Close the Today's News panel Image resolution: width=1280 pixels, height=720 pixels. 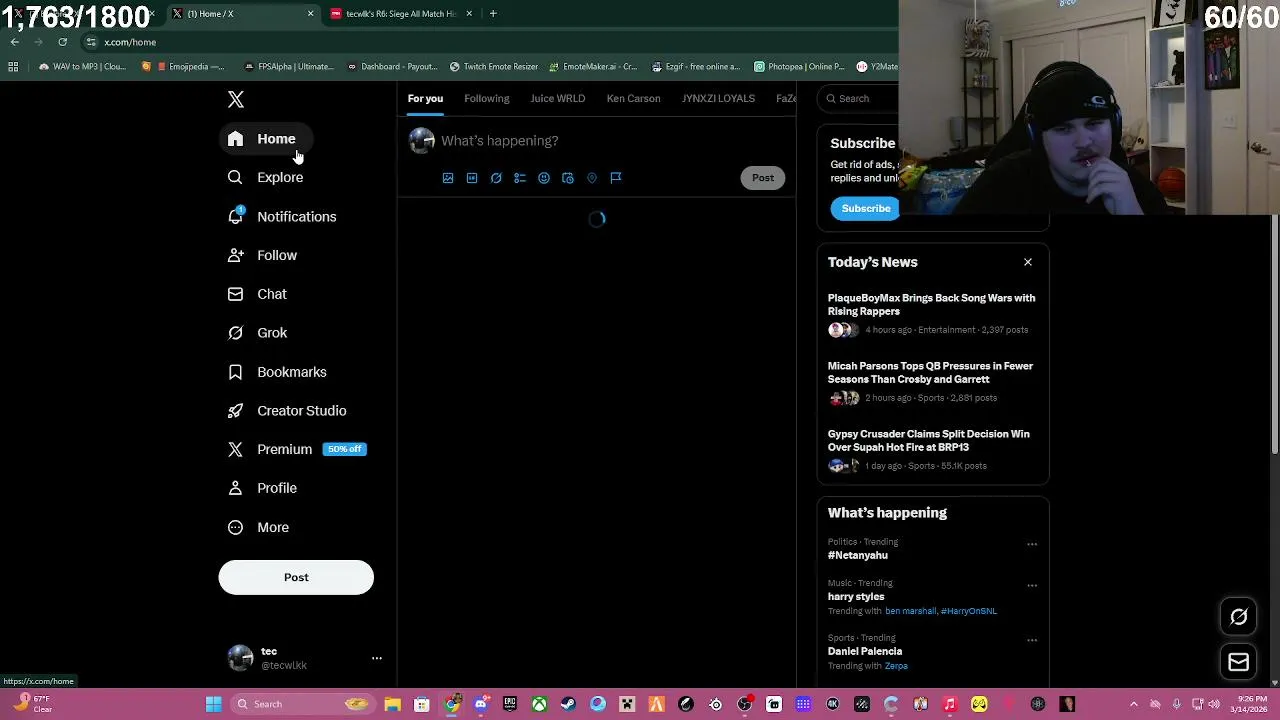coord(1028,262)
